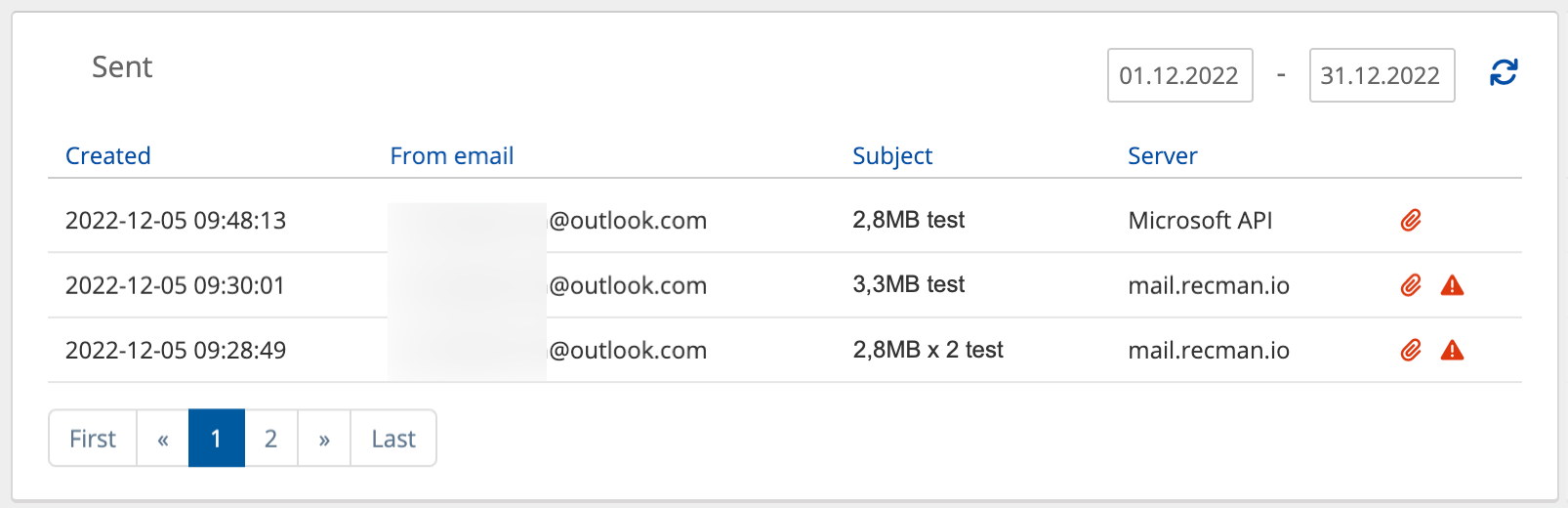The image size is (1568, 508).
Task: Open attachment icon for 2,8MB test email
Action: pos(1411,220)
